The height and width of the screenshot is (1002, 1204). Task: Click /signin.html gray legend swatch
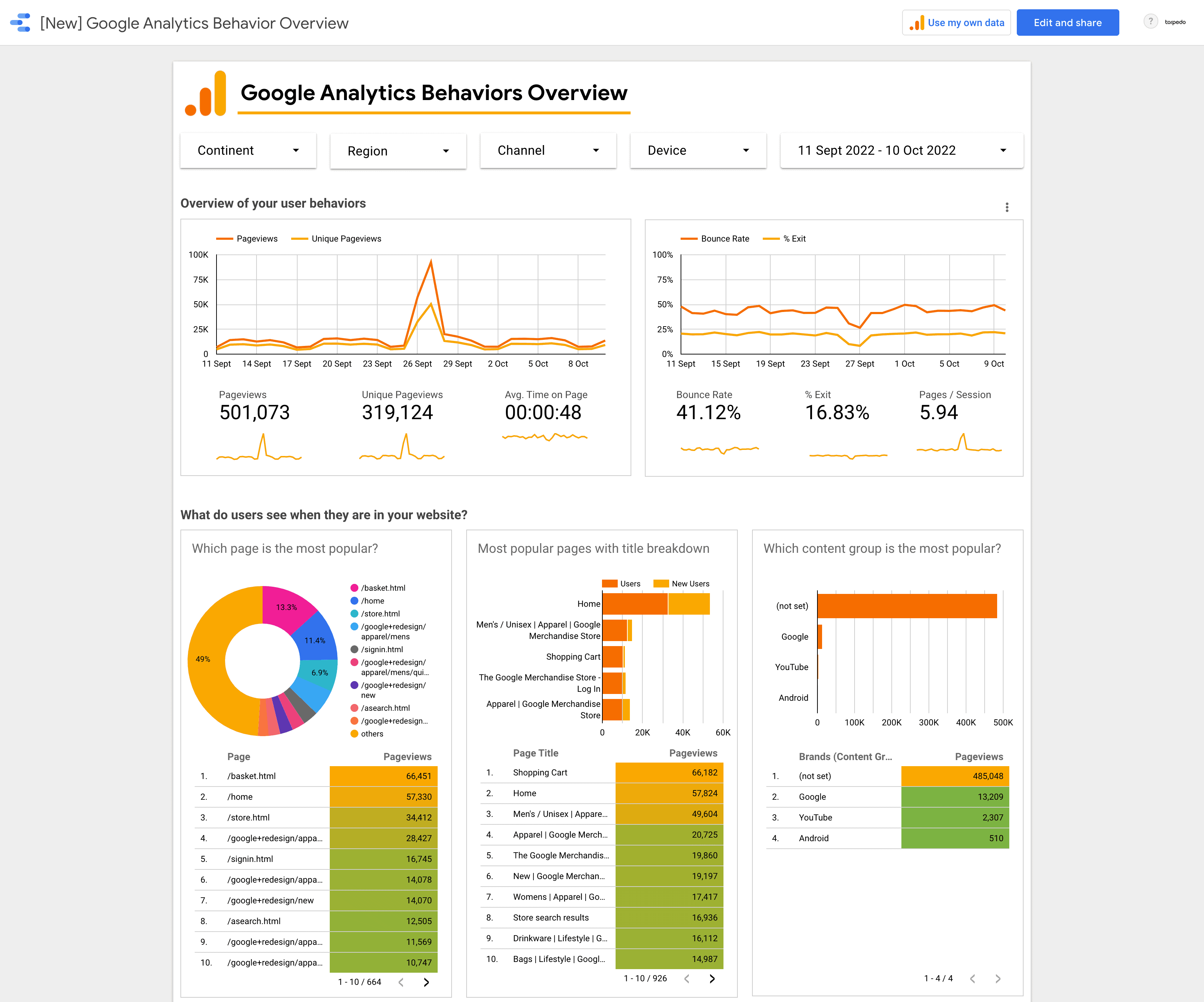[x=354, y=649]
